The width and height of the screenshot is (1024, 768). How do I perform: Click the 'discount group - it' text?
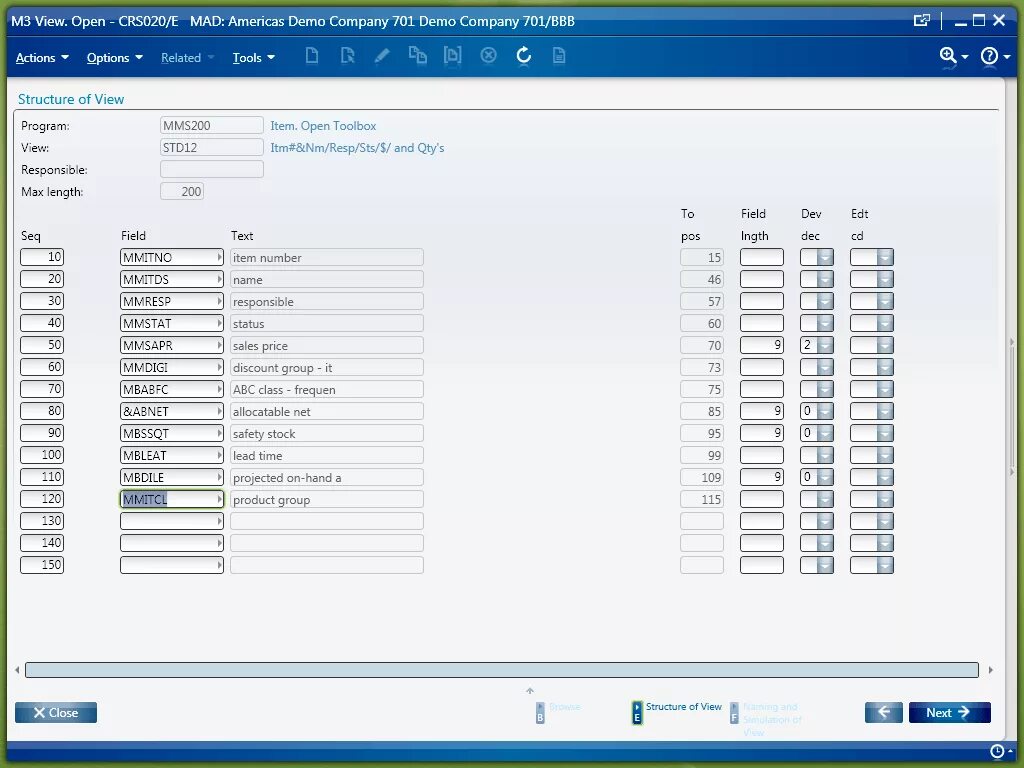283,368
